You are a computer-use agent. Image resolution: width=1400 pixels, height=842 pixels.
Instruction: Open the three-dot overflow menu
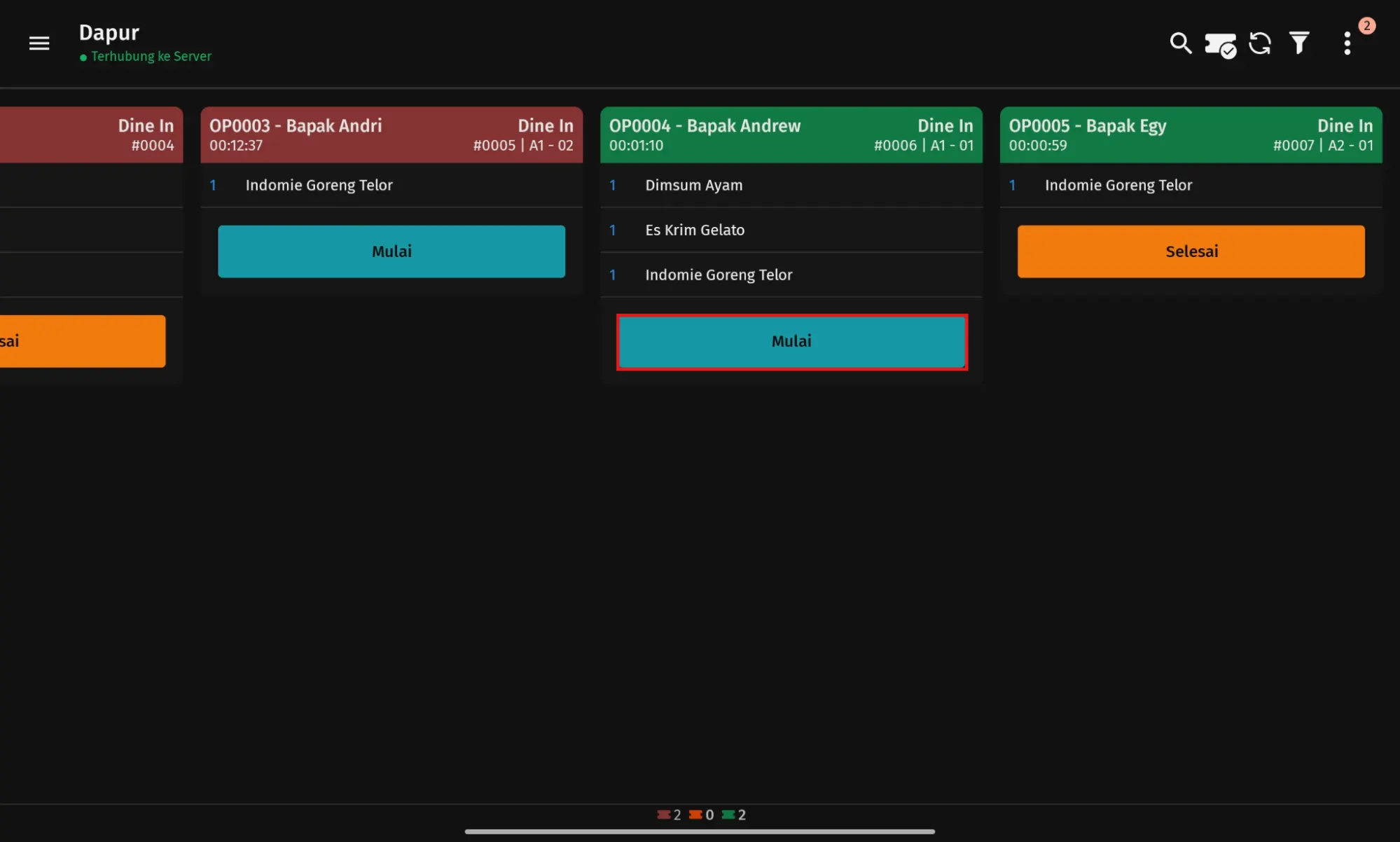pyautogui.click(x=1347, y=43)
